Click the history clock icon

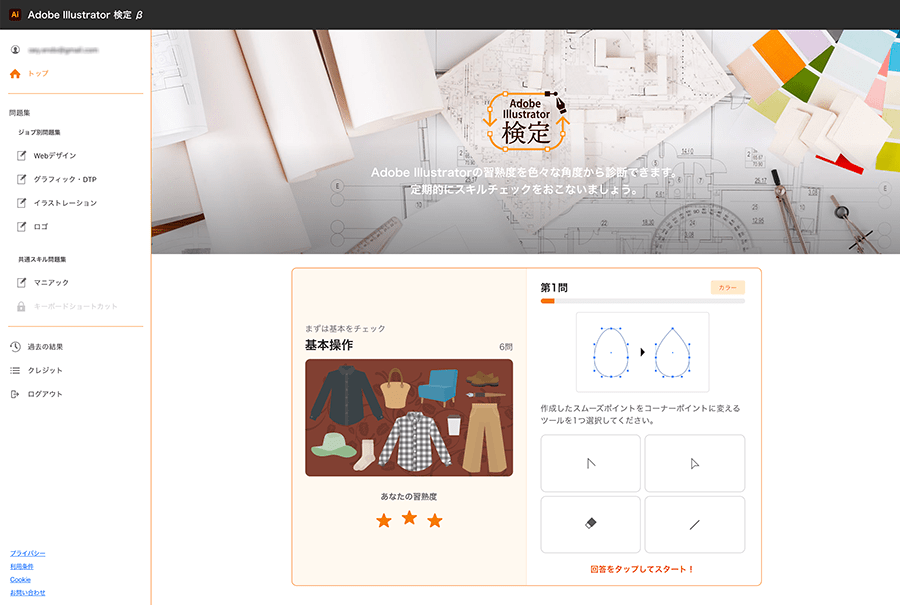tap(15, 347)
